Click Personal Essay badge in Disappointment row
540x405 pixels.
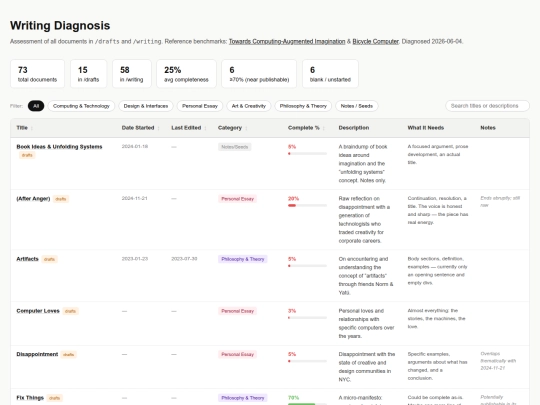237,355
